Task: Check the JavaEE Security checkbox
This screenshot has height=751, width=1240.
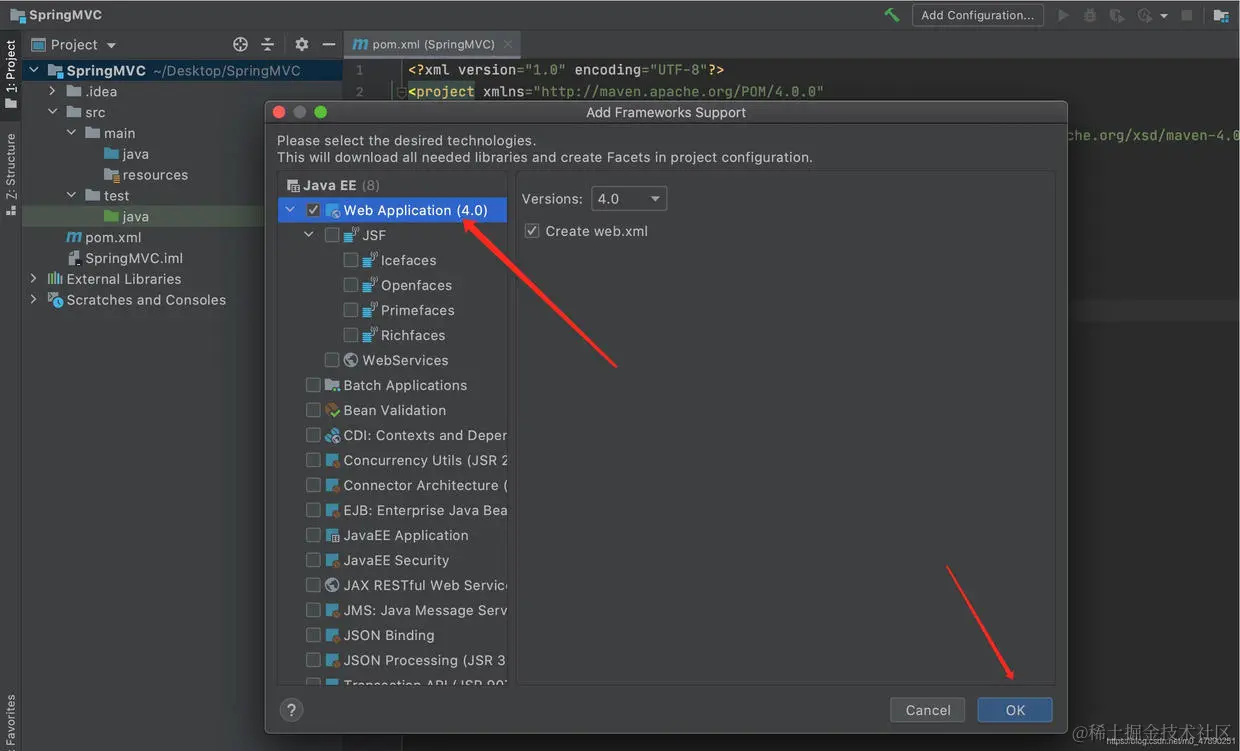Action: (x=313, y=560)
